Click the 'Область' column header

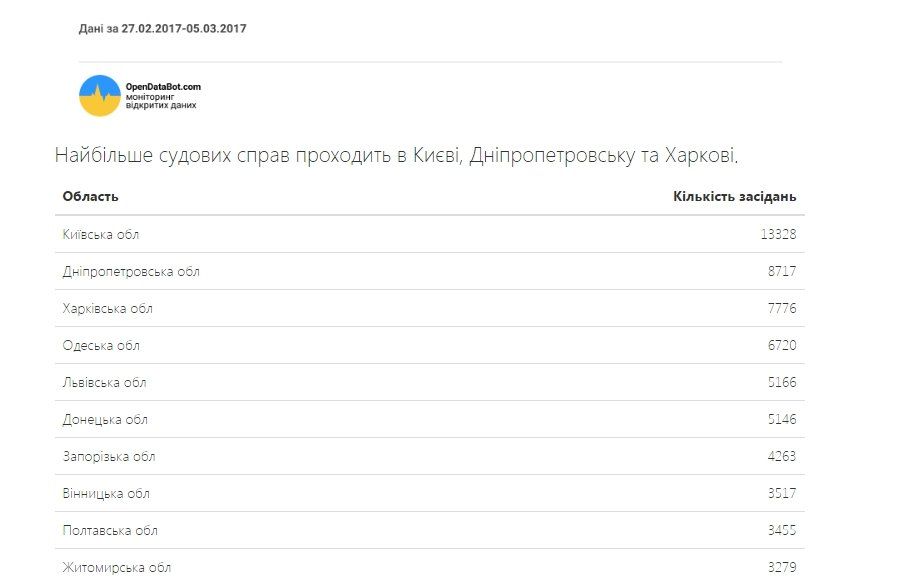point(91,196)
